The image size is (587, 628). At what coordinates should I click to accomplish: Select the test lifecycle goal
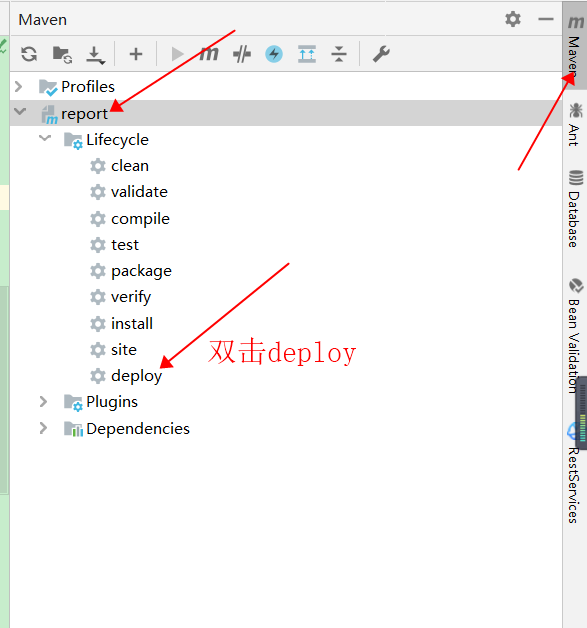(x=125, y=245)
